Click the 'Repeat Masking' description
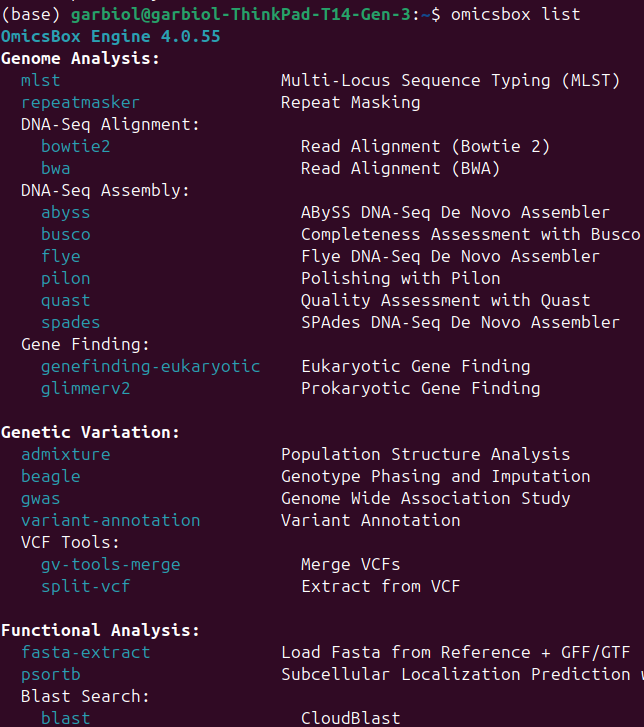 tap(351, 102)
